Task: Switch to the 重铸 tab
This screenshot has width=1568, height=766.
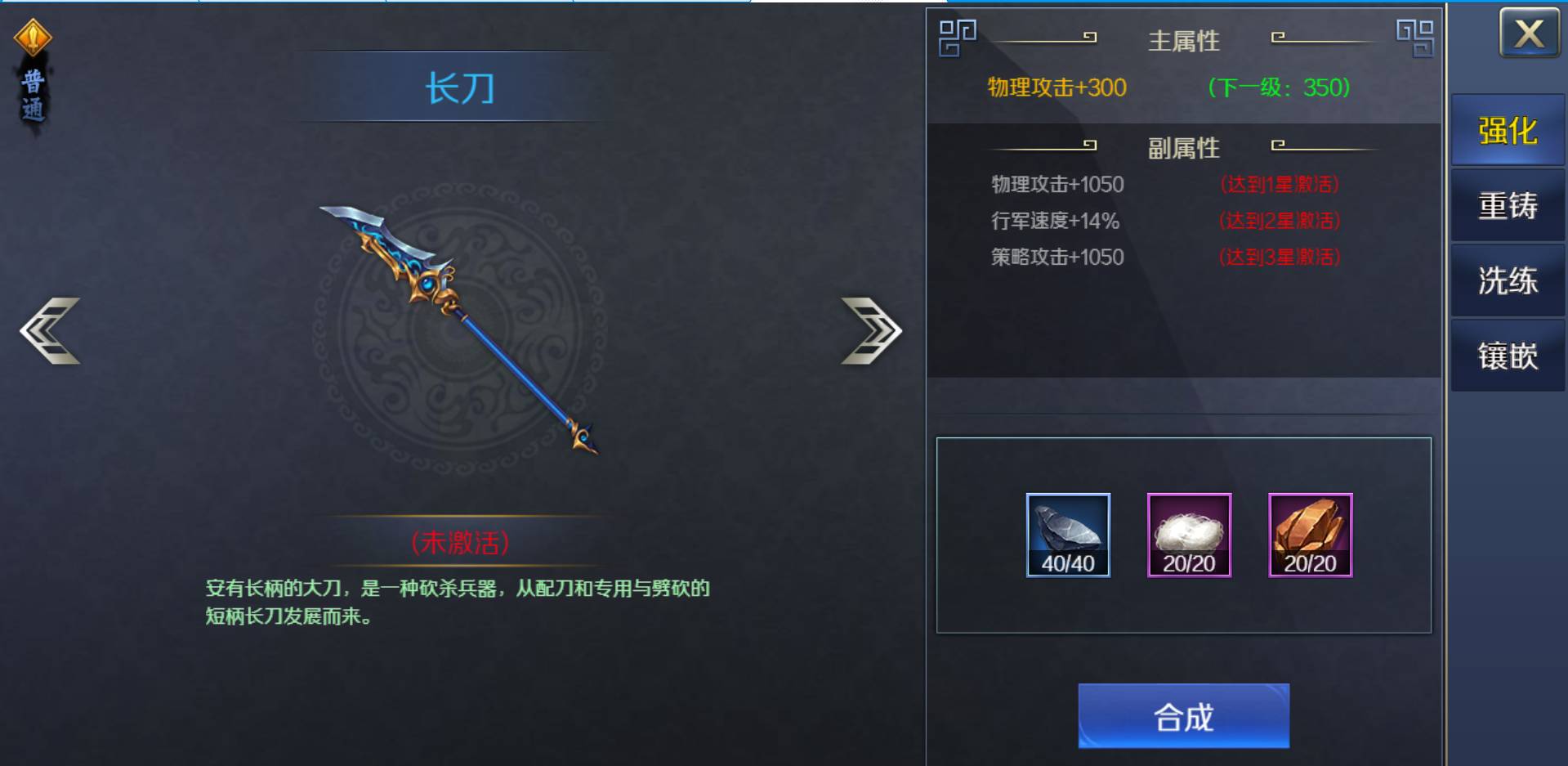Action: coord(1508,205)
